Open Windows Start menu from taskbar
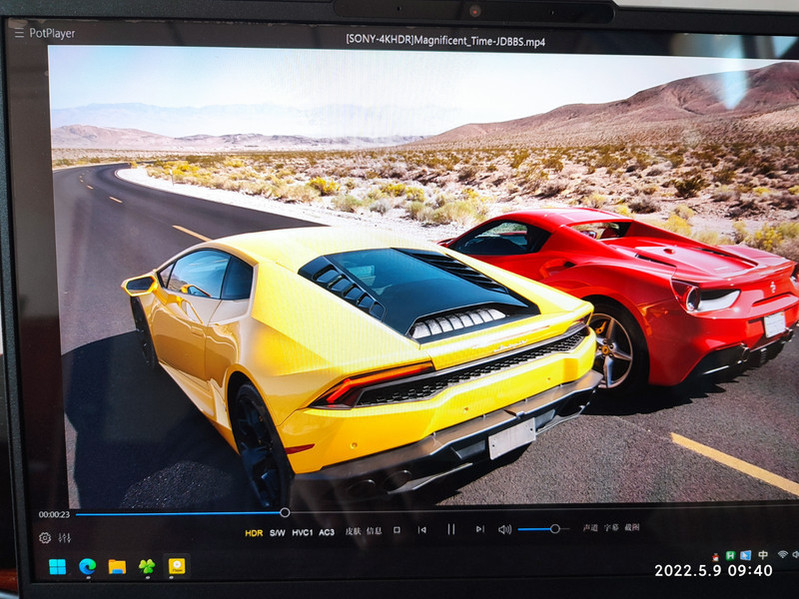This screenshot has height=599, width=799. point(57,567)
